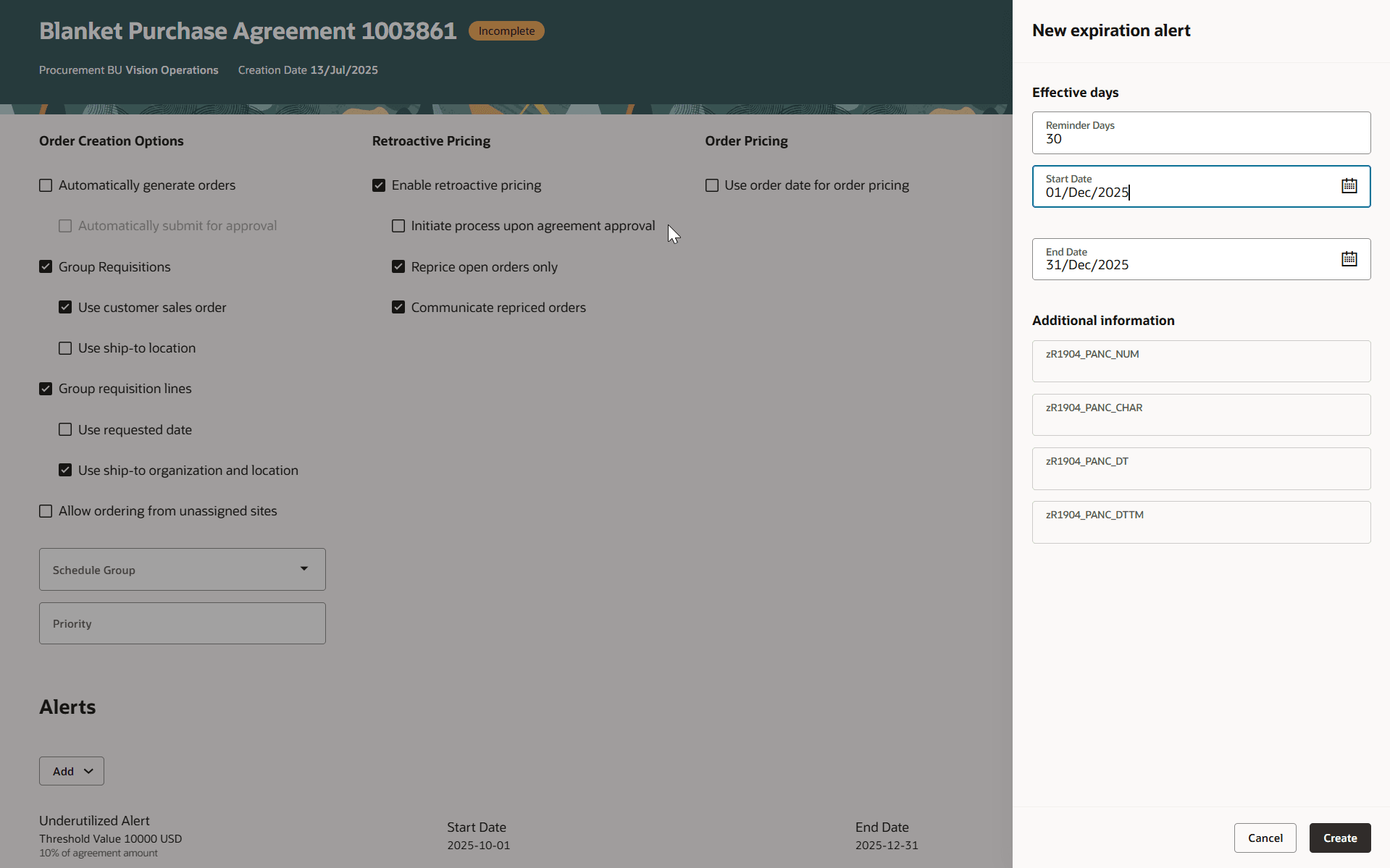Click the Priority input field
Screen dimensions: 1390x868
[183, 623]
